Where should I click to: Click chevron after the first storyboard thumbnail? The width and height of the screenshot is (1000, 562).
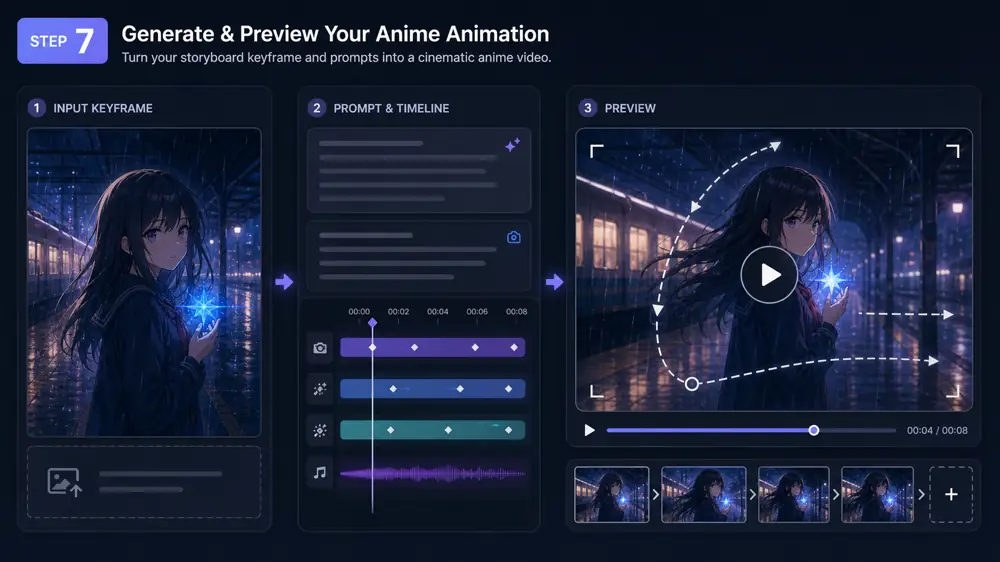656,494
